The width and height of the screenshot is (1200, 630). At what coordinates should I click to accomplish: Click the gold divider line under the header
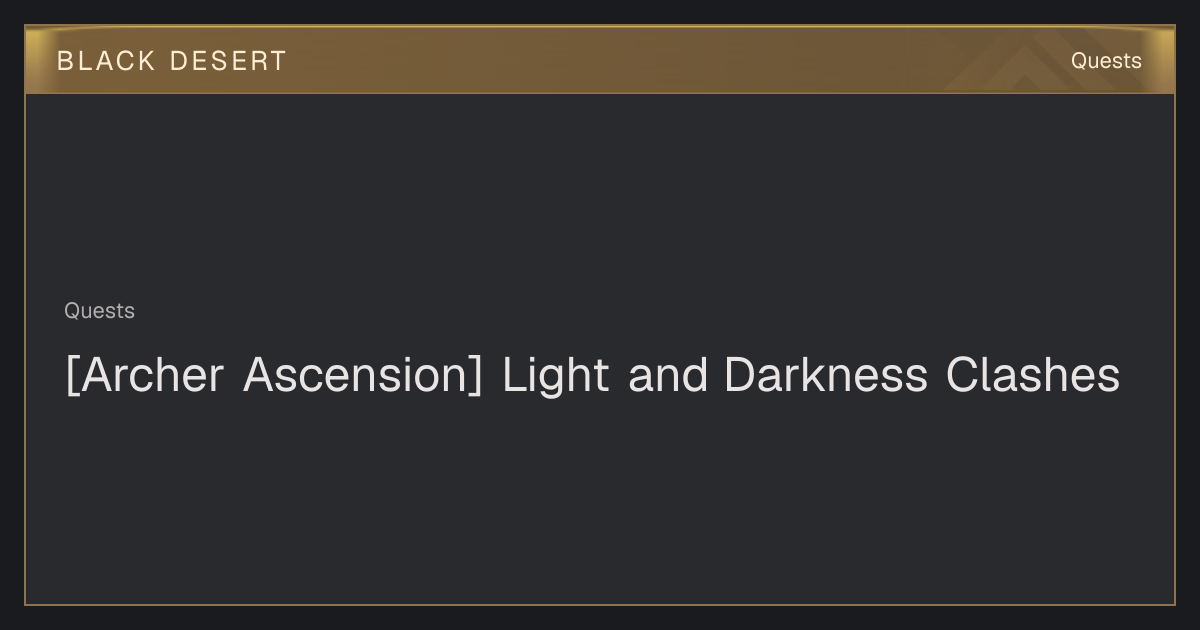600,93
